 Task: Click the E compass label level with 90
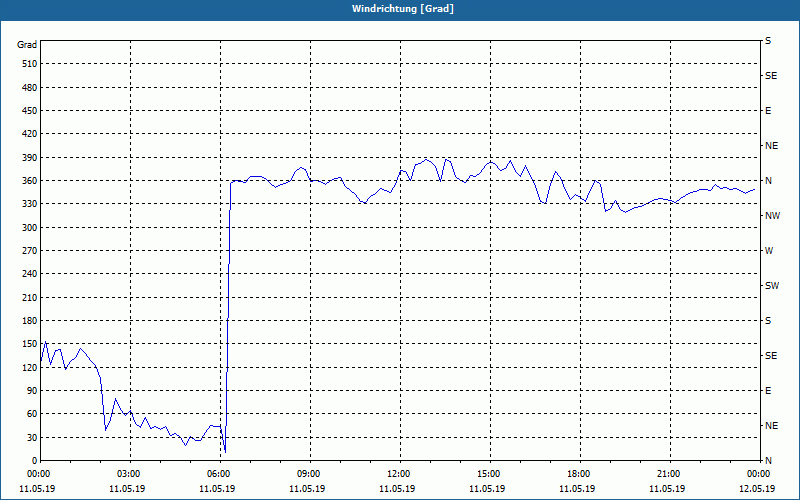[768, 391]
